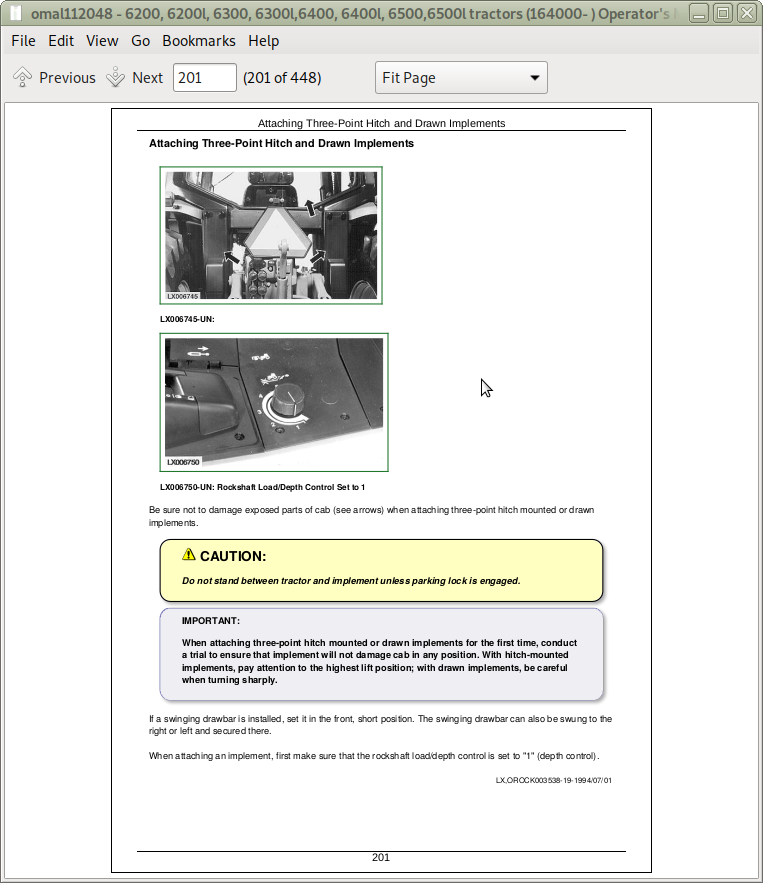Image resolution: width=763 pixels, height=883 pixels.
Task: Click paragraph starting 'When attaching an implement'
Action: pyautogui.click(x=374, y=756)
